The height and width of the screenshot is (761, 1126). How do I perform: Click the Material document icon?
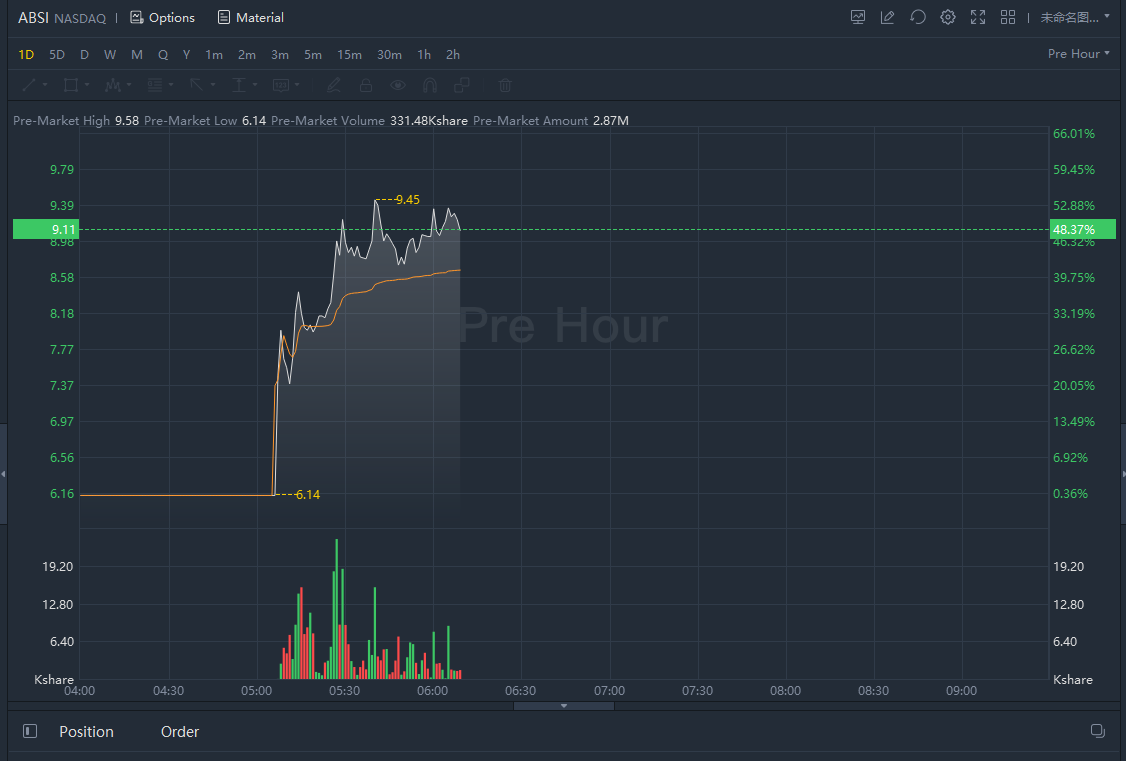(x=224, y=17)
